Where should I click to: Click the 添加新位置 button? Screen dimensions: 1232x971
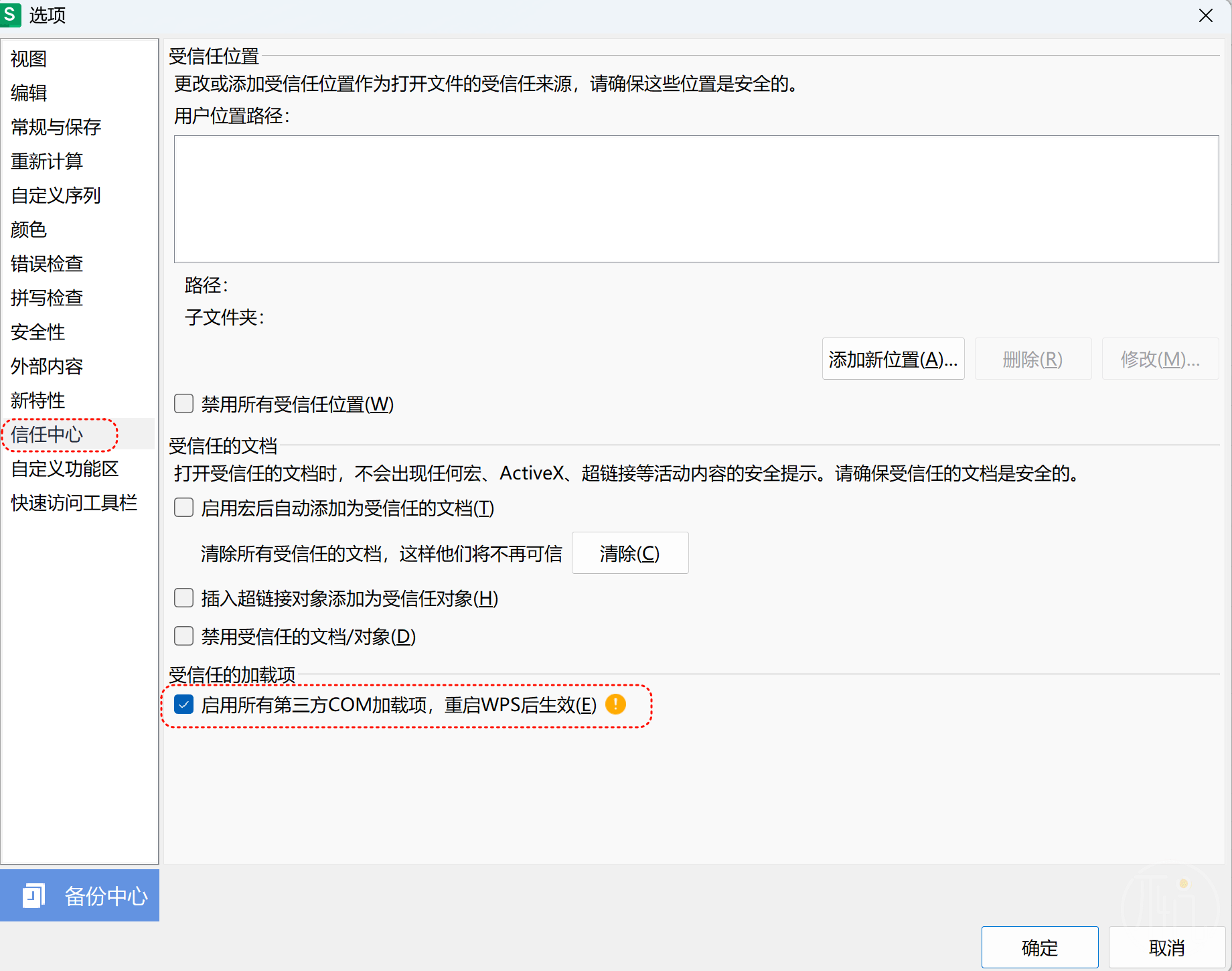coord(893,360)
